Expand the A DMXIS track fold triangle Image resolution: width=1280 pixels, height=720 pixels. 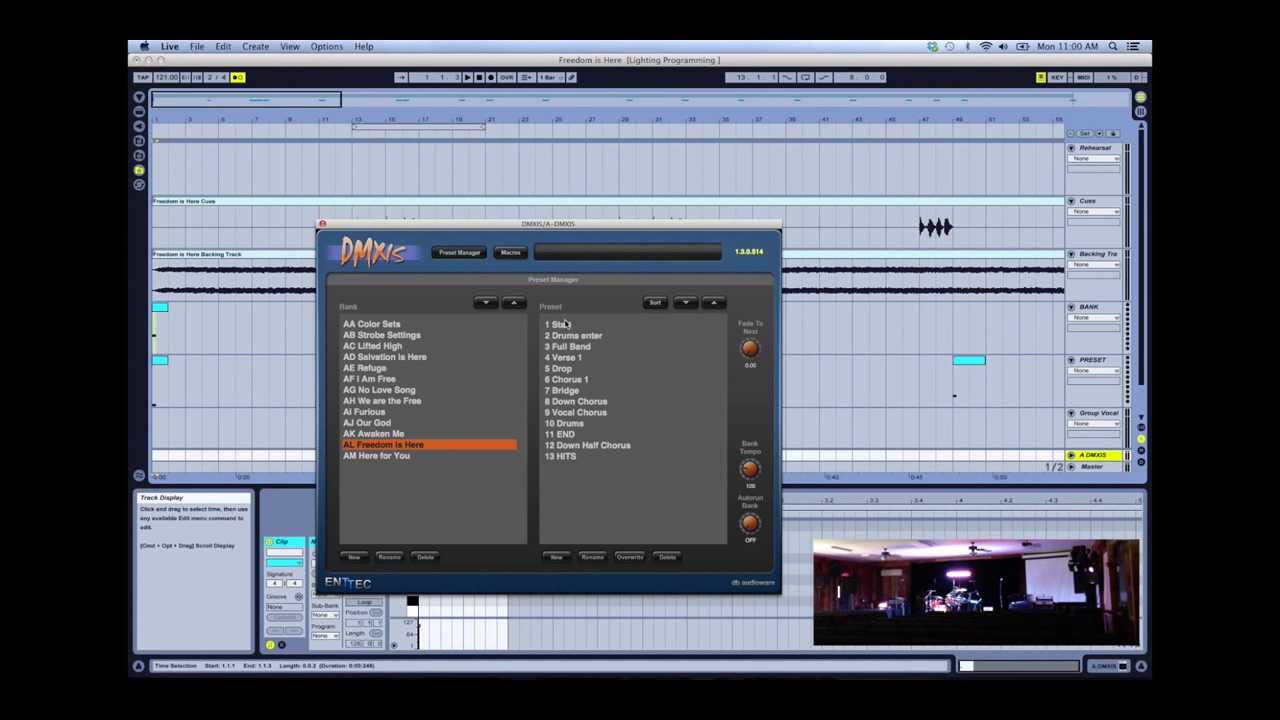point(1072,456)
